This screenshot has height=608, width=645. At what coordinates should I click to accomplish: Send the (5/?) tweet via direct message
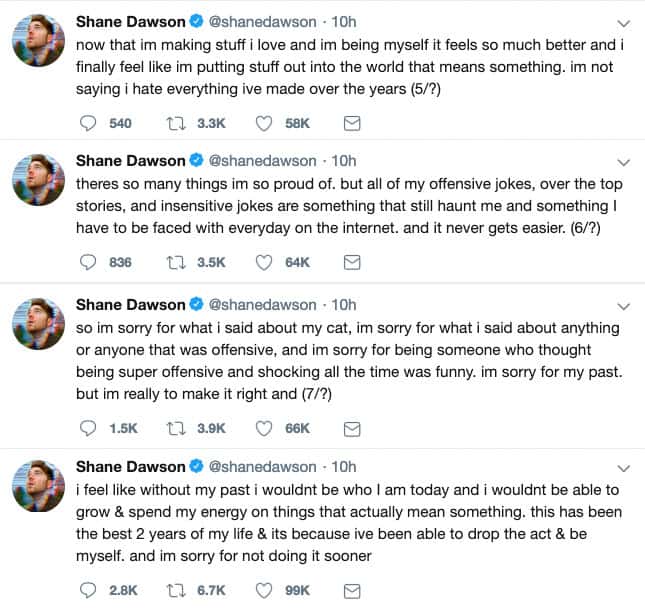(351, 123)
